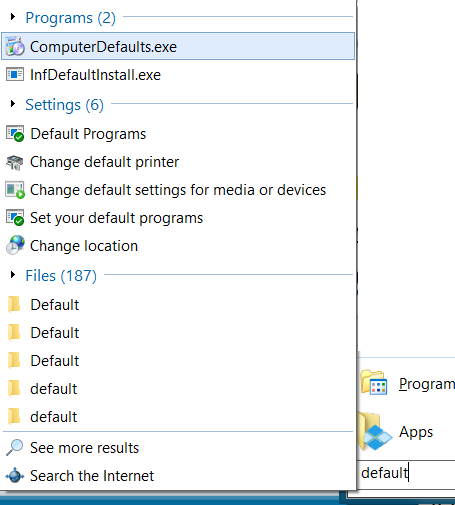The image size is (455, 505).
Task: Click the InfDefaultInstall.exe icon
Action: (x=15, y=74)
